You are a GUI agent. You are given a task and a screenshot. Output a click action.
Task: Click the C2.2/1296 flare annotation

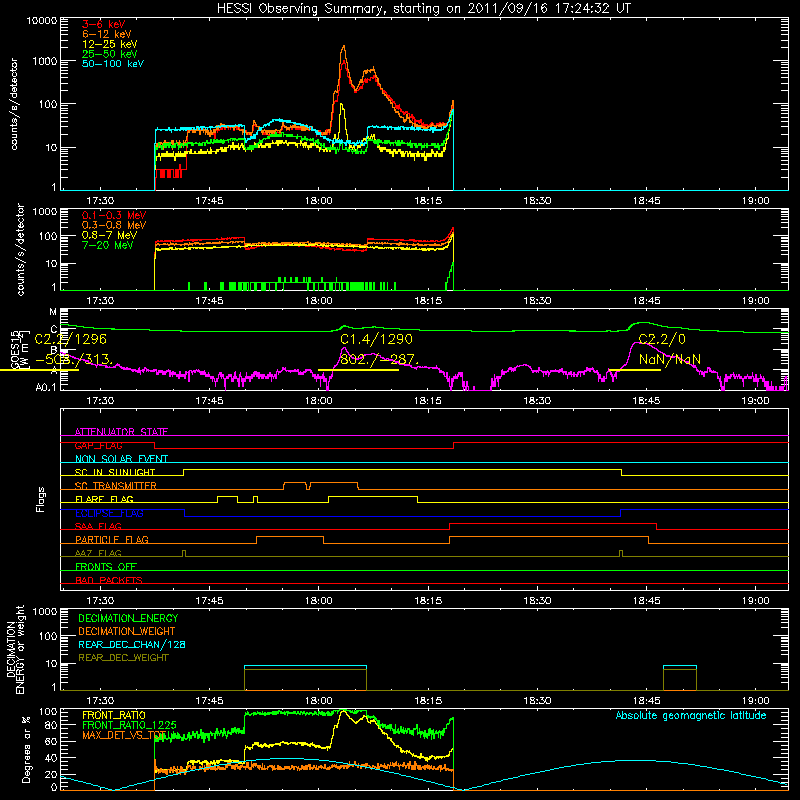71,339
